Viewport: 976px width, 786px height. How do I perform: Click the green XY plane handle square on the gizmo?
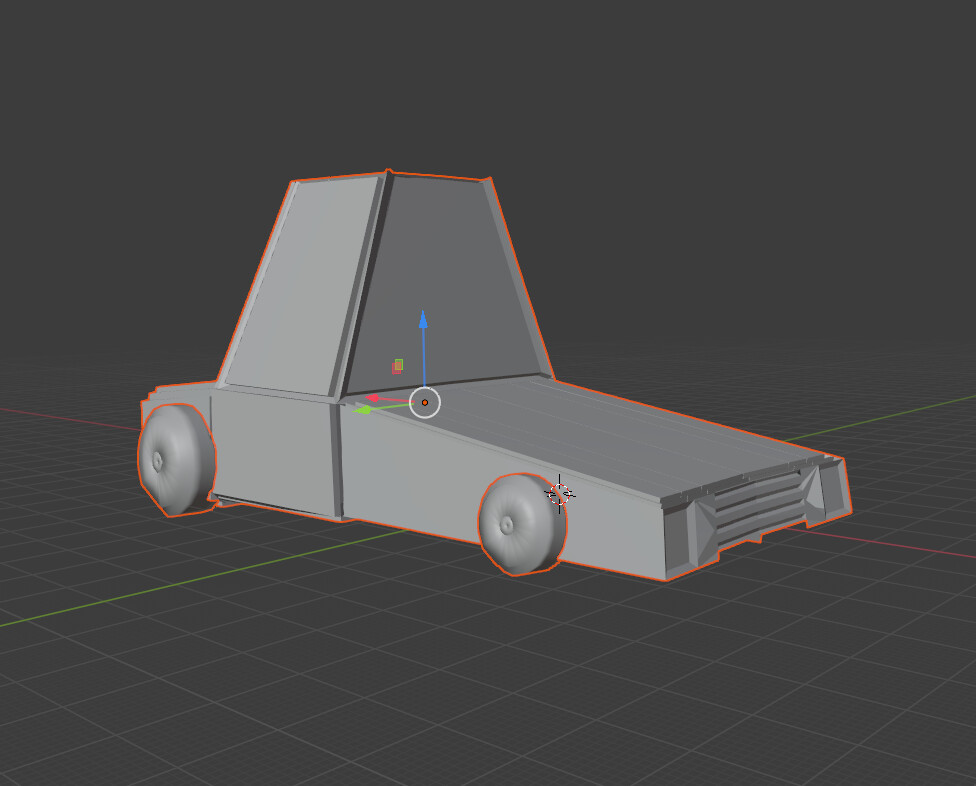coord(400,362)
